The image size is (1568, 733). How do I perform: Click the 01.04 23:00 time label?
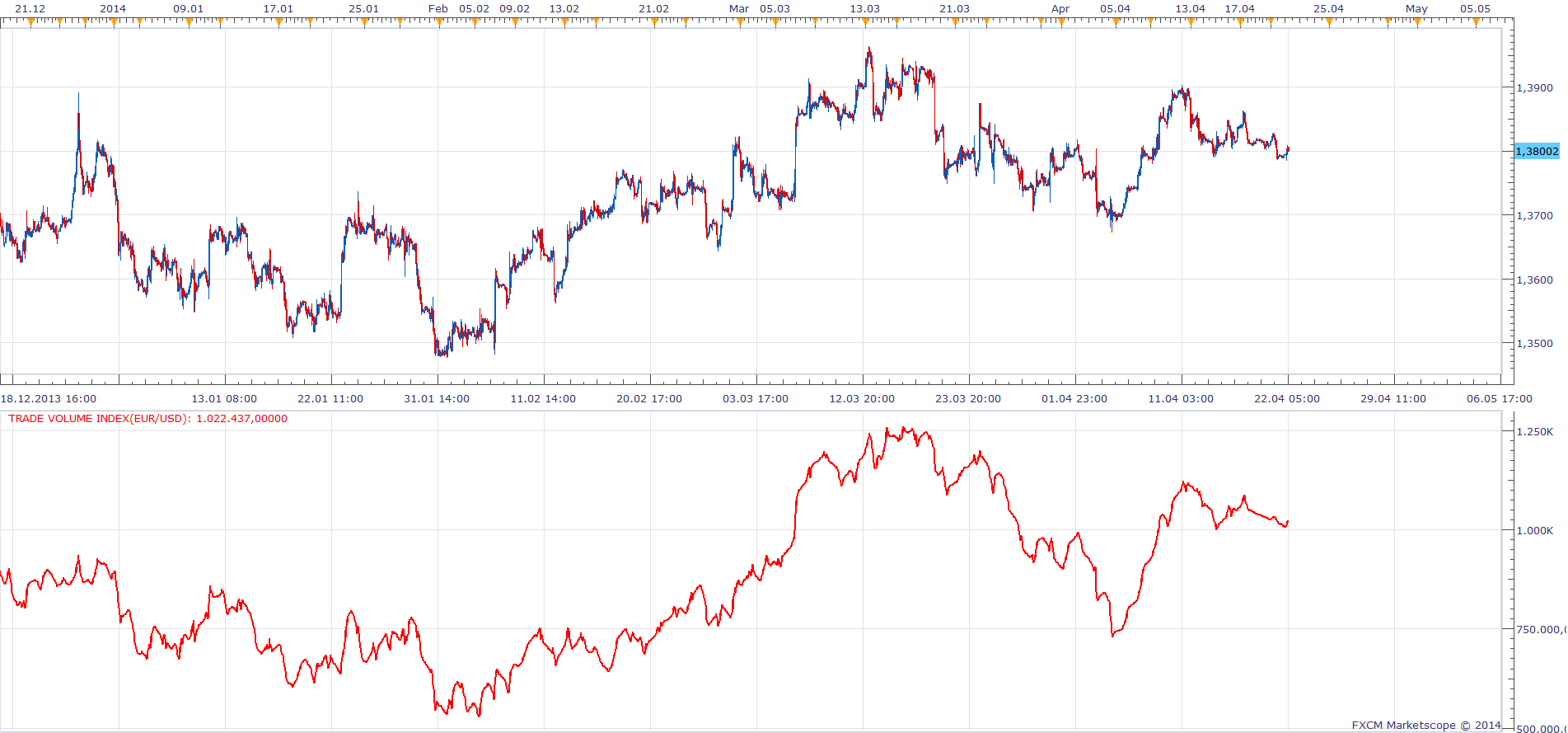1074,399
